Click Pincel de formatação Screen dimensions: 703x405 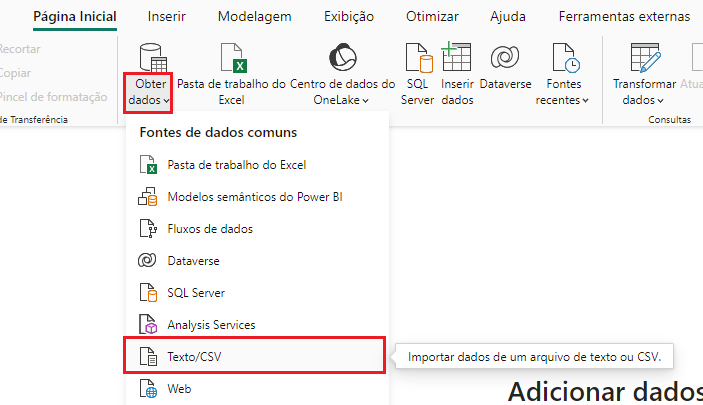(53, 97)
